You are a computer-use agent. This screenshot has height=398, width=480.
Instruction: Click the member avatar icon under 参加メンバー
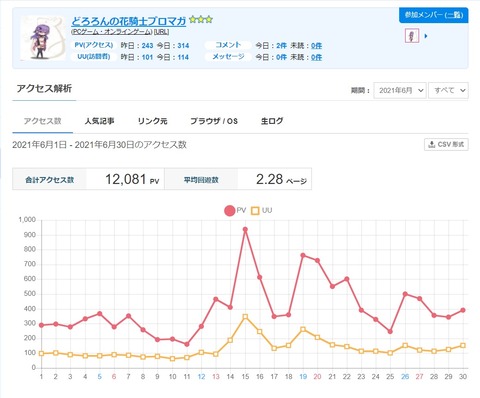[x=412, y=36]
